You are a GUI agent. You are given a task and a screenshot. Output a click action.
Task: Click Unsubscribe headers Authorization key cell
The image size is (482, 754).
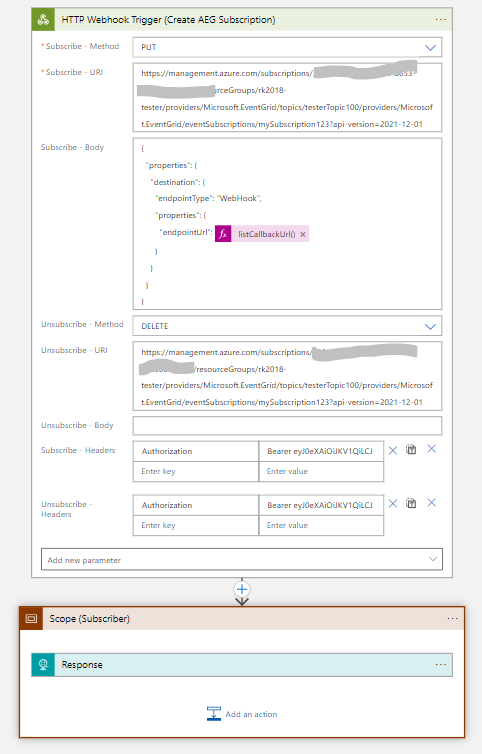pyautogui.click(x=196, y=505)
